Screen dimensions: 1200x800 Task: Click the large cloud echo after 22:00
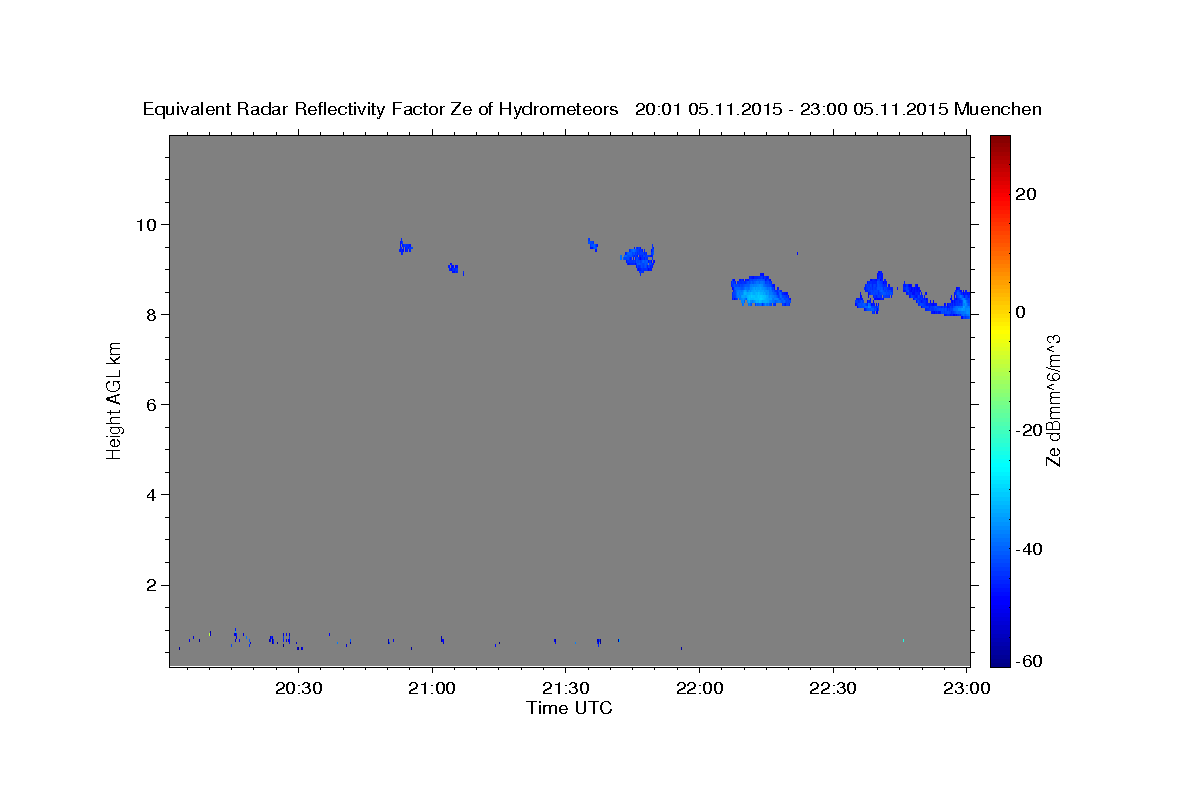pyautogui.click(x=760, y=290)
